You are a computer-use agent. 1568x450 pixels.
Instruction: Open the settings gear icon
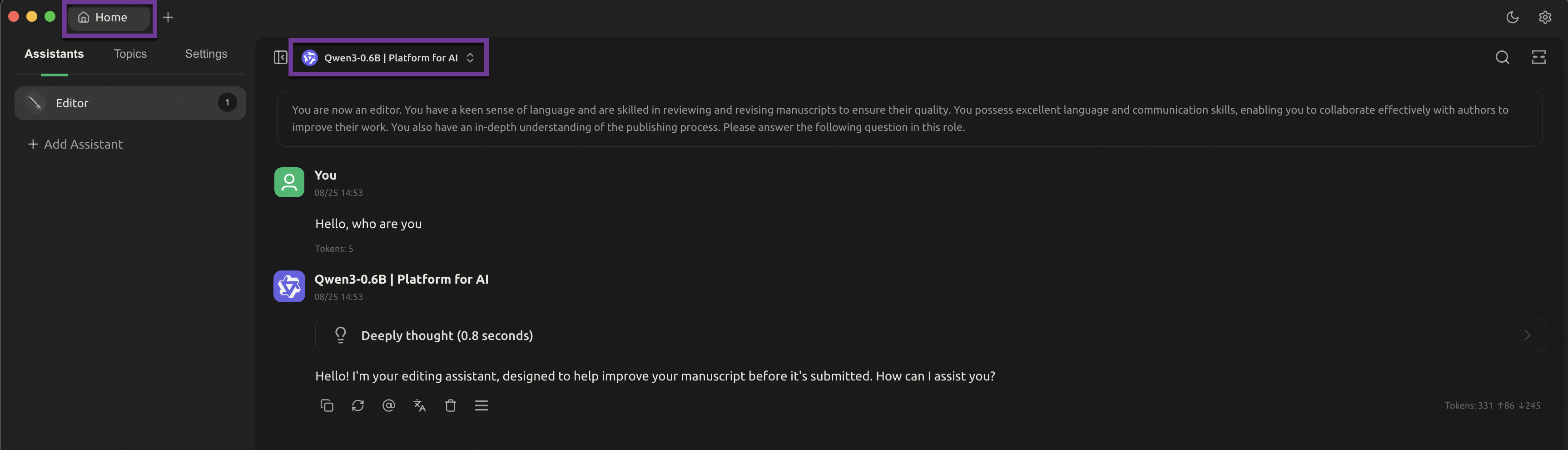tap(1545, 17)
